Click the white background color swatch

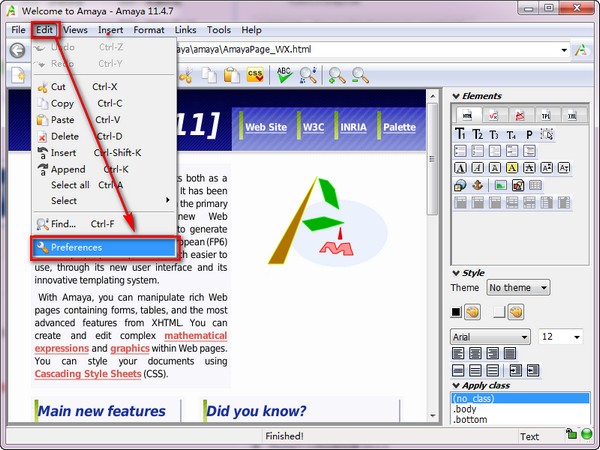coord(499,312)
